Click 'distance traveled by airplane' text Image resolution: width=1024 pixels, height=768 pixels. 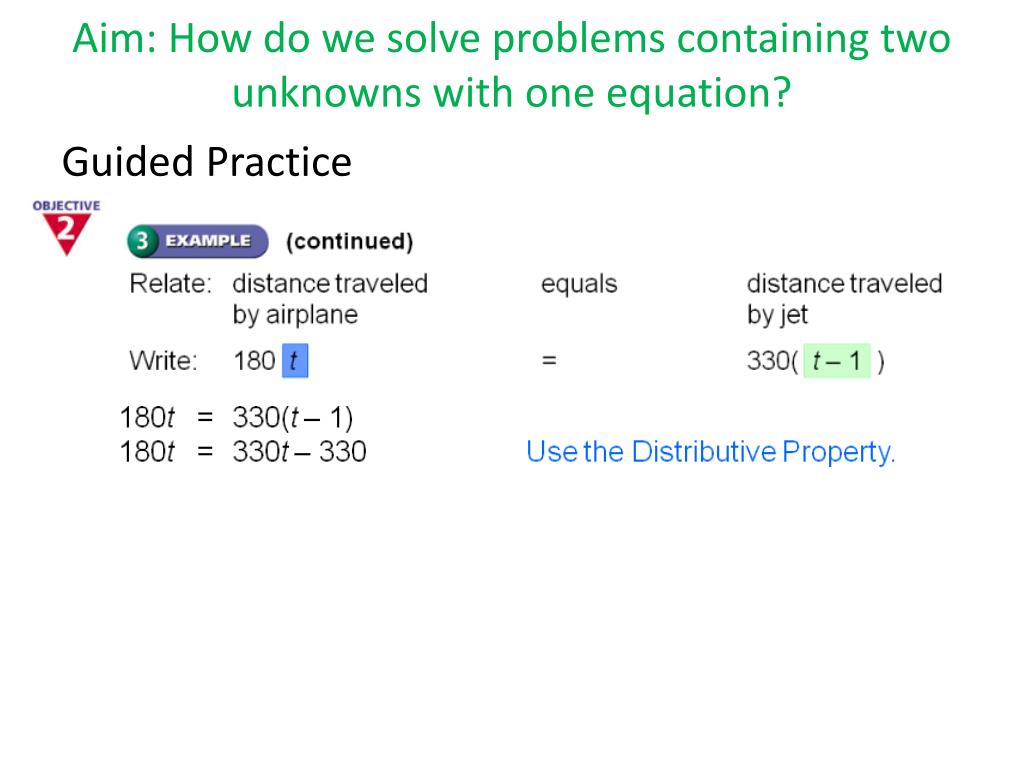click(330, 299)
